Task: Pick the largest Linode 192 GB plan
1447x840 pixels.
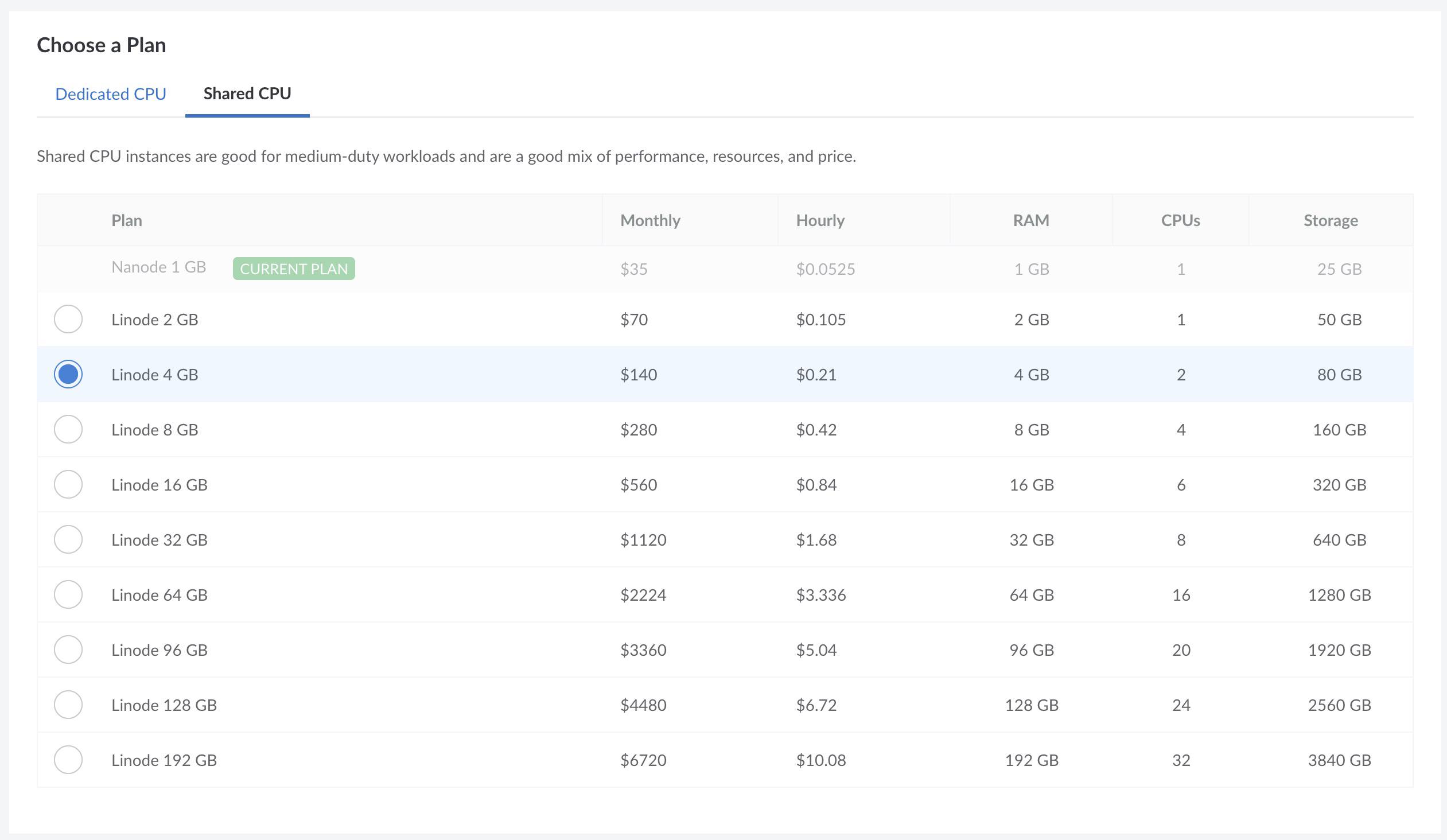Action: tap(68, 760)
